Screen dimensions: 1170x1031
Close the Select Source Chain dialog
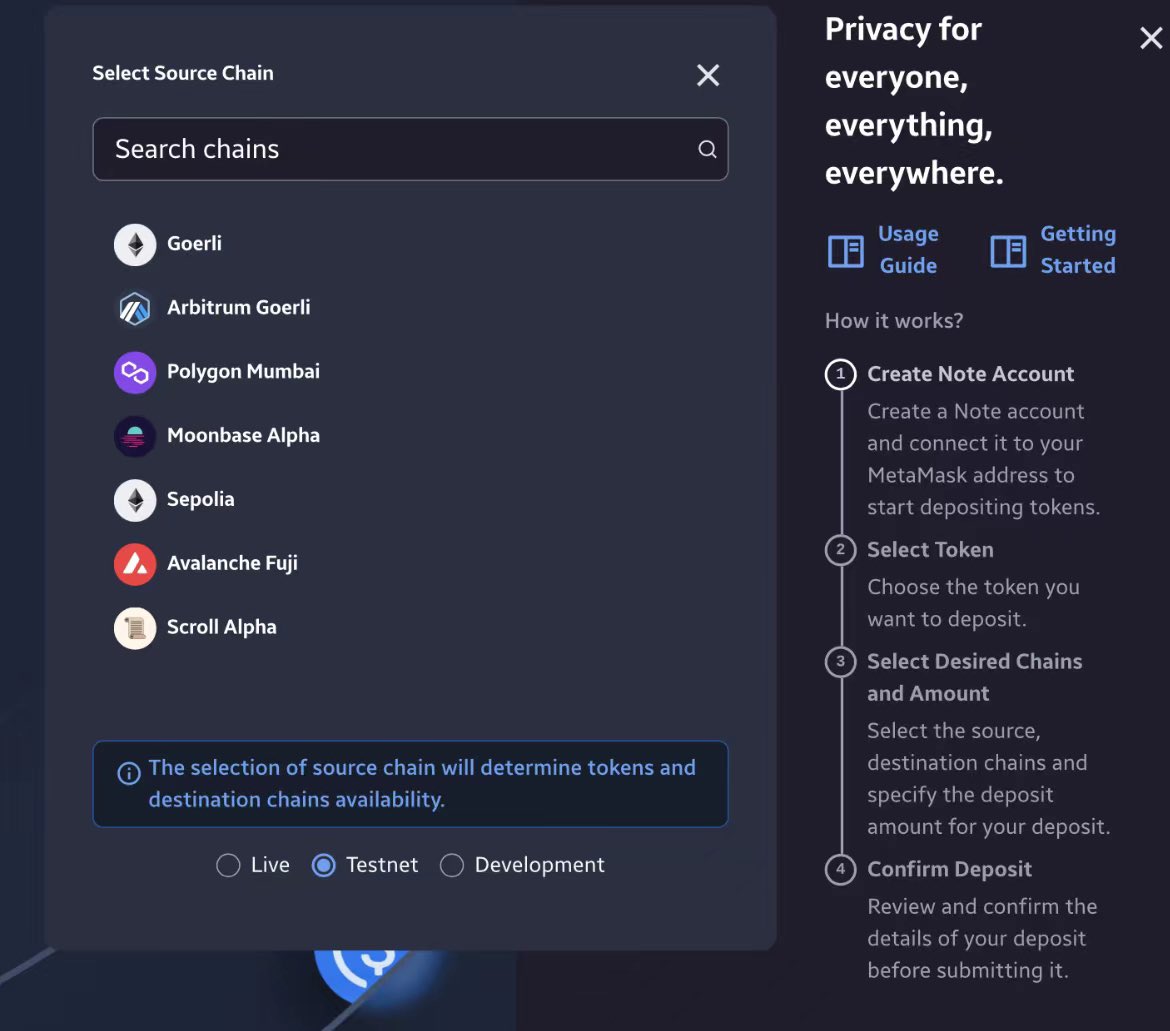click(x=708, y=75)
